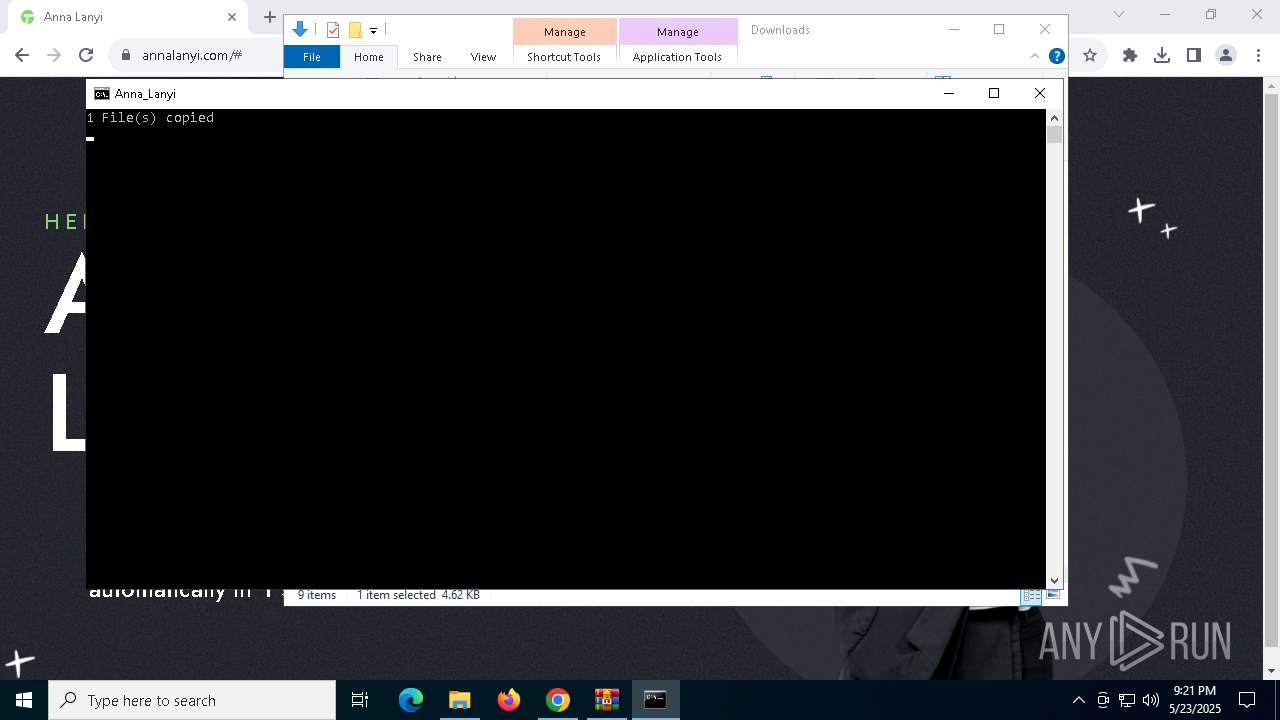Show hidden system tray icons

click(1078, 700)
